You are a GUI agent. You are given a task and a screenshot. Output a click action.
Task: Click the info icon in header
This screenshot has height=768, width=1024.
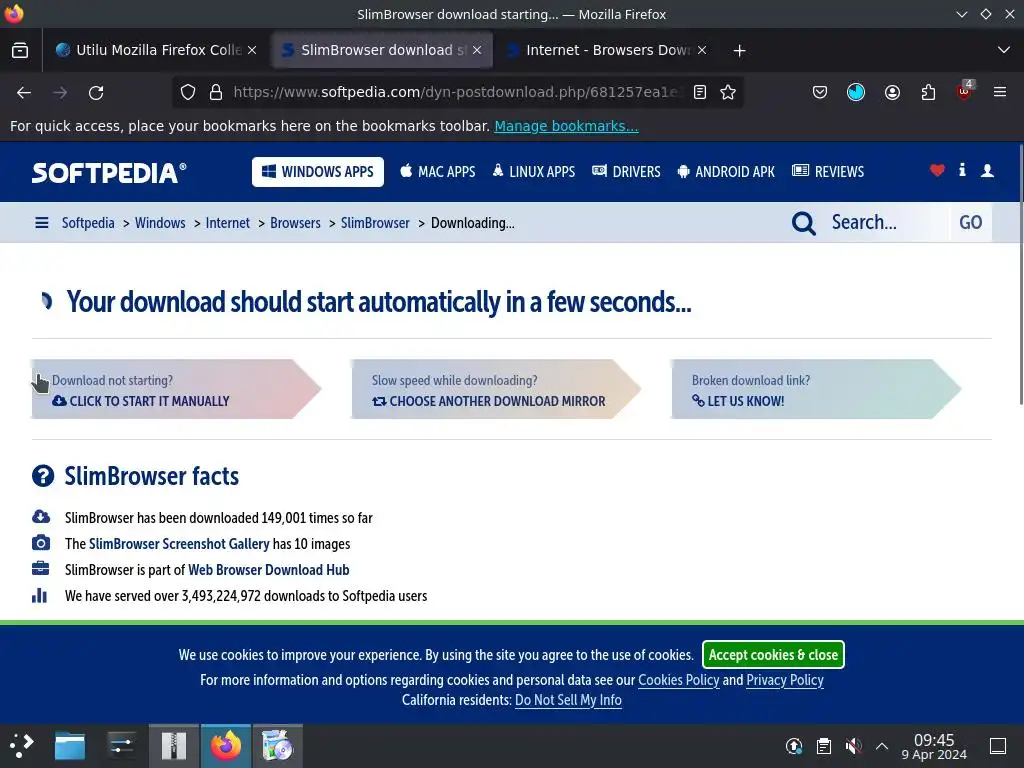click(962, 170)
